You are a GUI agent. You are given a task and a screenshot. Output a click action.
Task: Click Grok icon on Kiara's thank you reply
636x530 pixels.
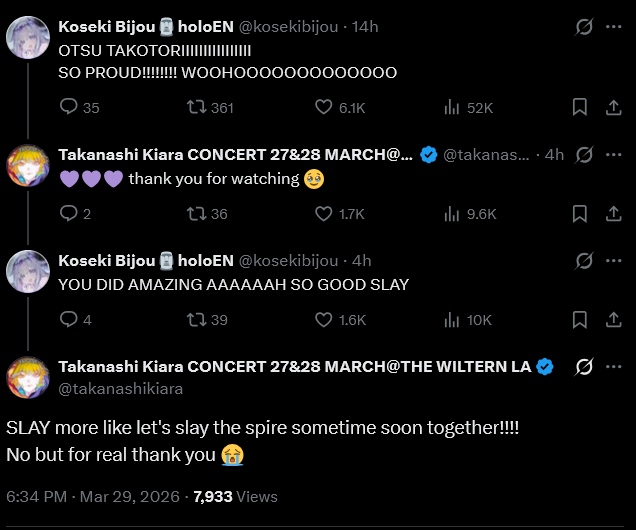pos(586,154)
